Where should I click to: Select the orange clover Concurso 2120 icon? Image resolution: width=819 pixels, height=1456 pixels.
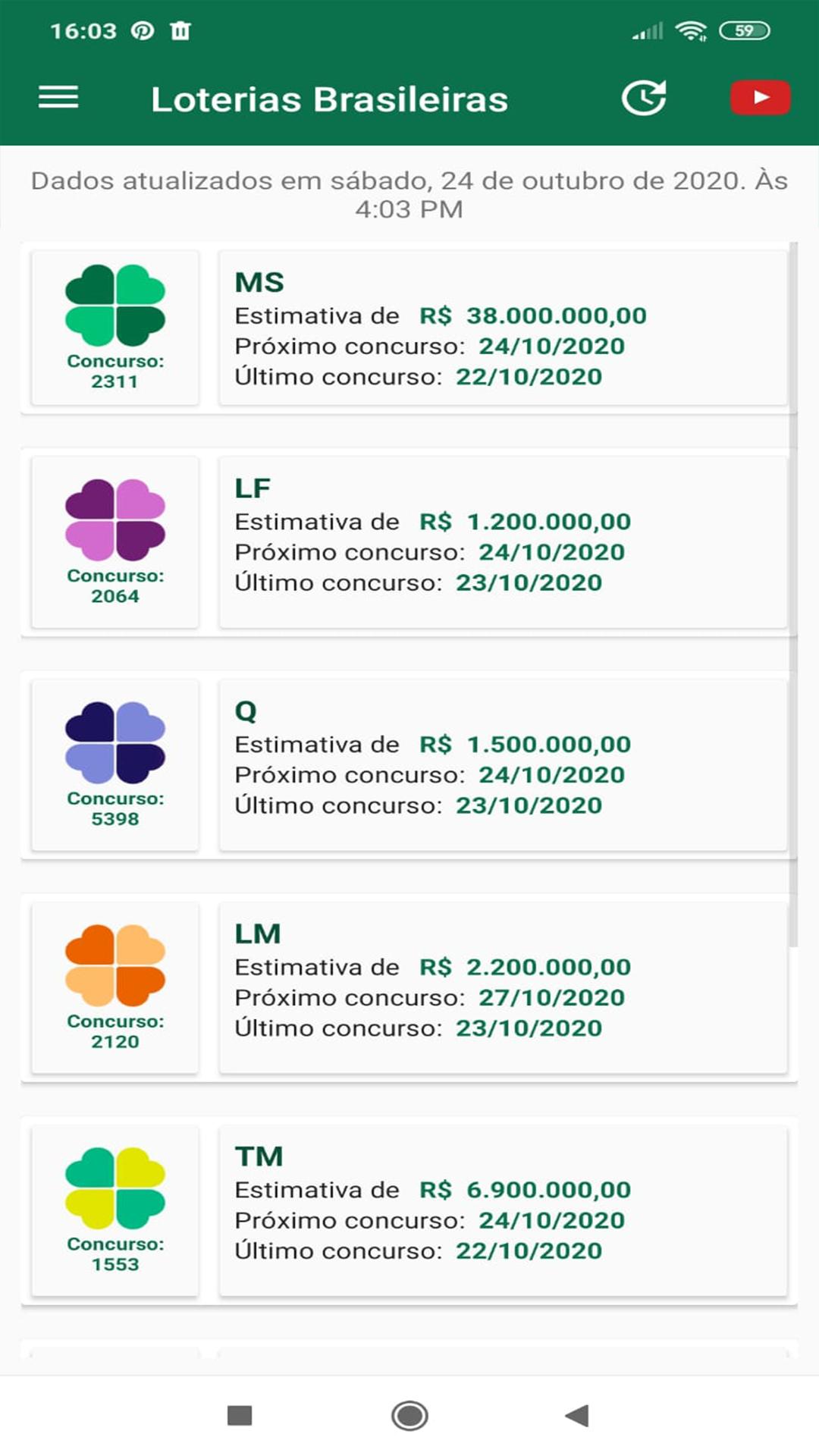(115, 987)
